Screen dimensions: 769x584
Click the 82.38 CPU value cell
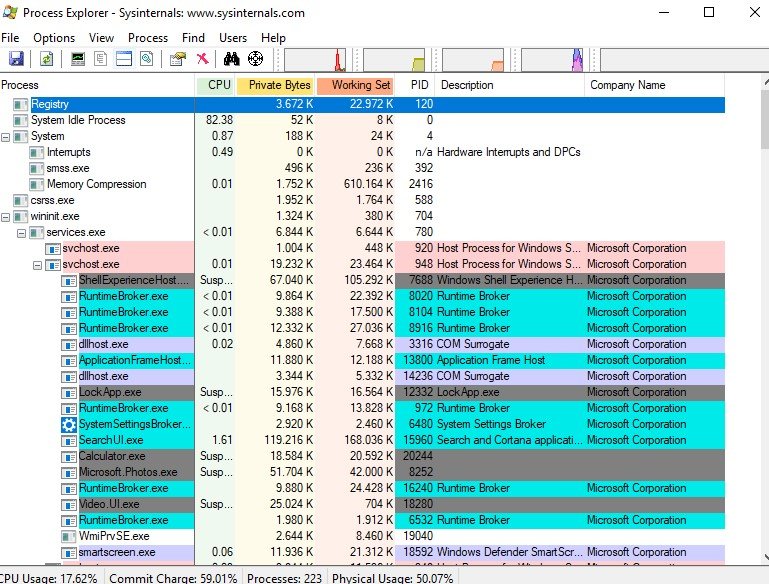pyautogui.click(x=219, y=120)
